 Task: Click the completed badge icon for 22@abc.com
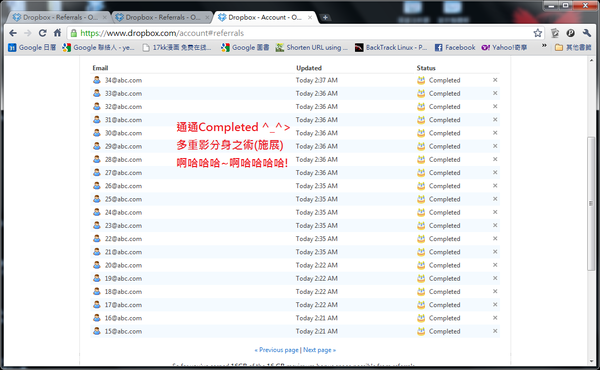tap(421, 238)
